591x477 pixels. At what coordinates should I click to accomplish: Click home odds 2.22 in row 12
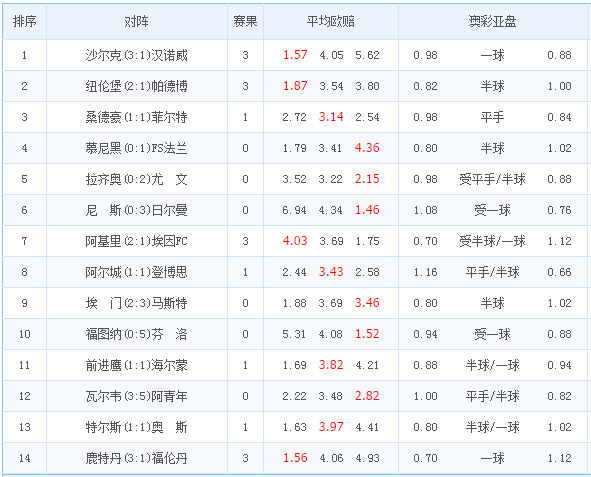[294, 396]
